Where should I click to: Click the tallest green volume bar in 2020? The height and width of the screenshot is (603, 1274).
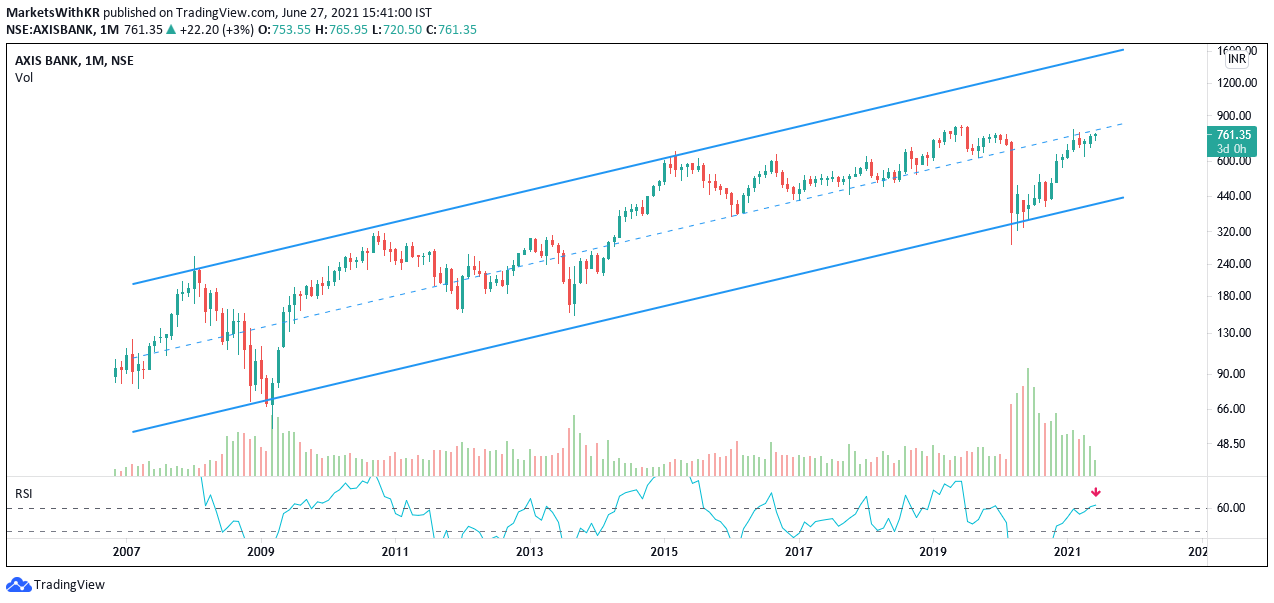pyautogui.click(x=1027, y=422)
